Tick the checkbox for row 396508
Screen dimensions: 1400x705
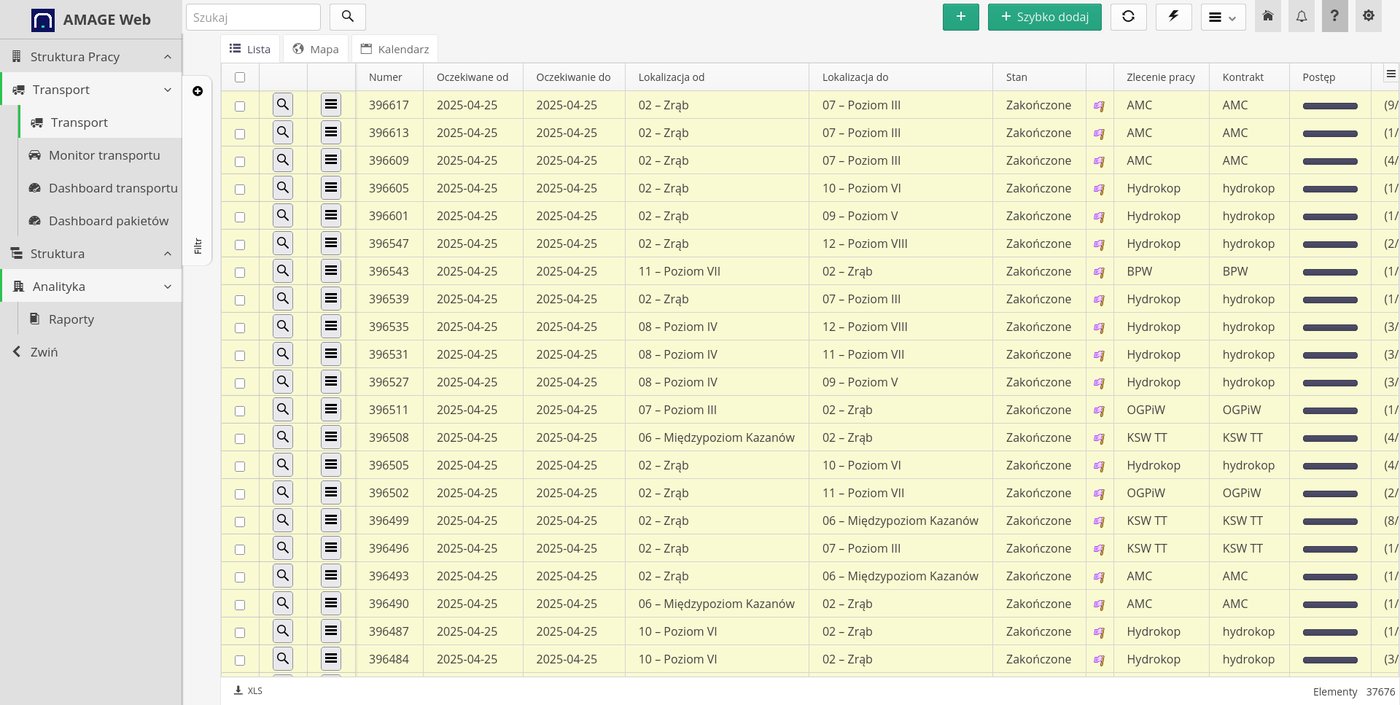tap(240, 438)
